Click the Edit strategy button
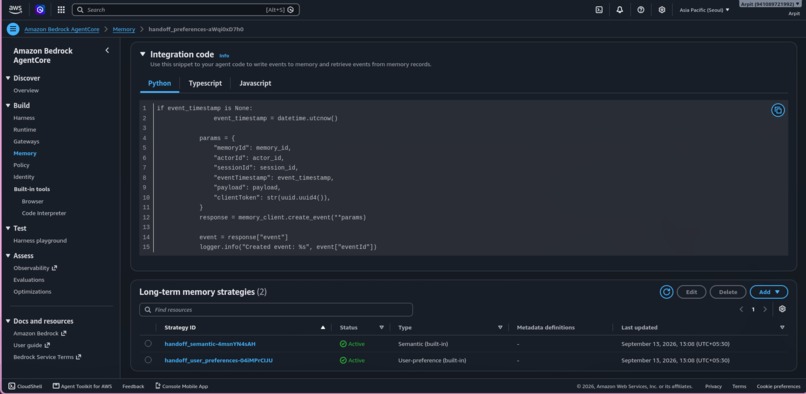This screenshot has width=806, height=394. [691, 292]
